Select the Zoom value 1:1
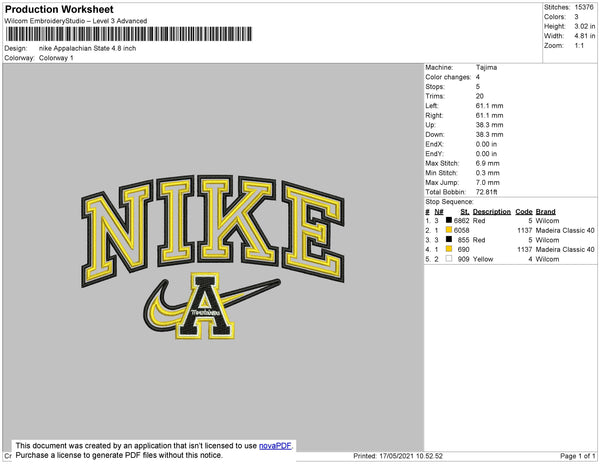Image resolution: width=600 pixels, height=464 pixels. click(579, 46)
